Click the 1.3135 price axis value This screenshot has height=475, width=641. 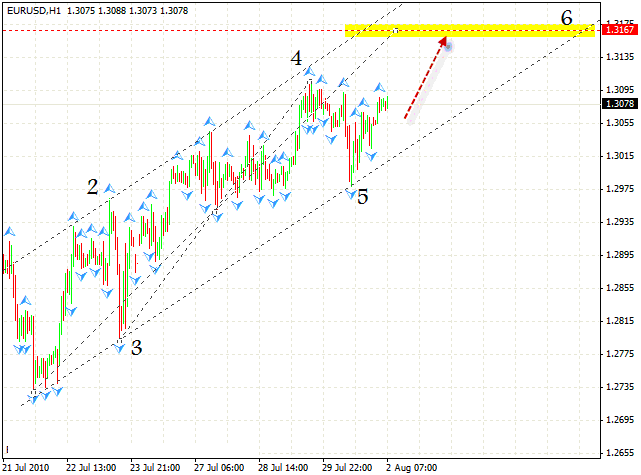pos(620,57)
